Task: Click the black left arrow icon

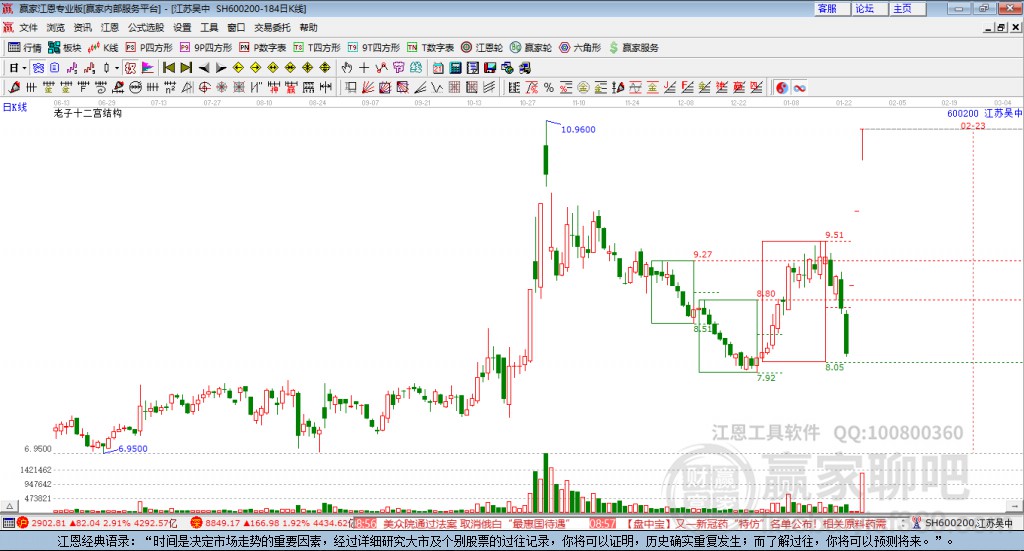Action: point(203,68)
